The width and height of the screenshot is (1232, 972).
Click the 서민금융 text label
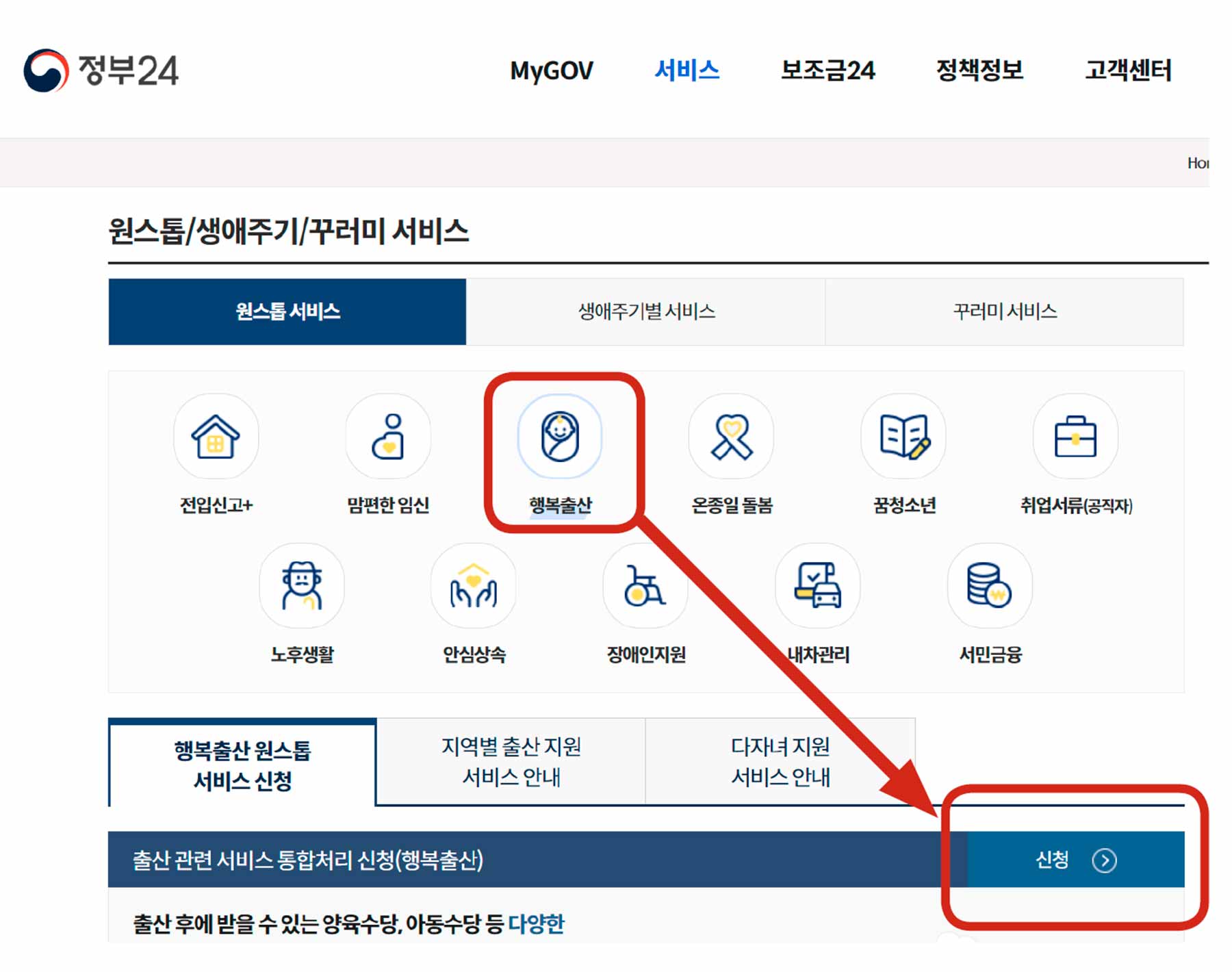click(990, 654)
